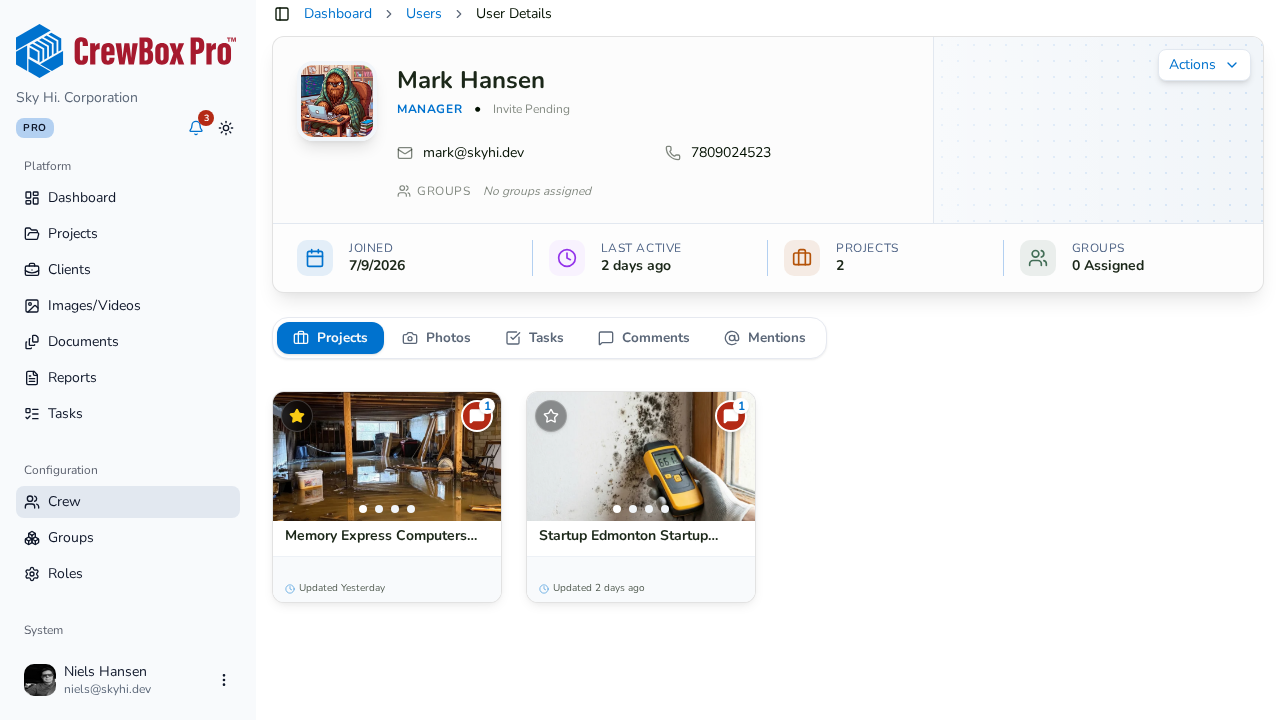
Task: Open Images/Videos in the sidebar
Action: coord(128,306)
